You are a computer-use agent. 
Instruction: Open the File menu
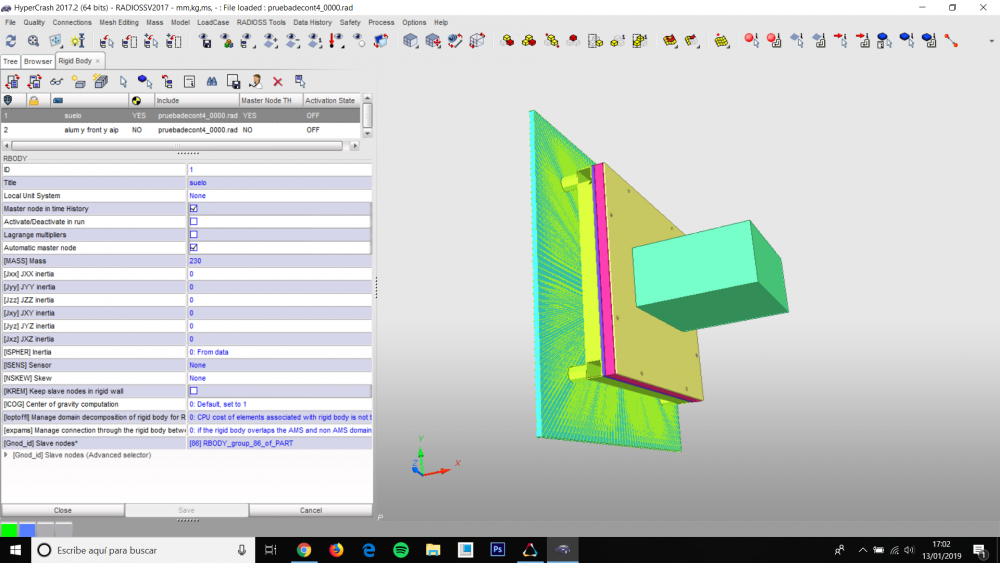(x=10, y=22)
